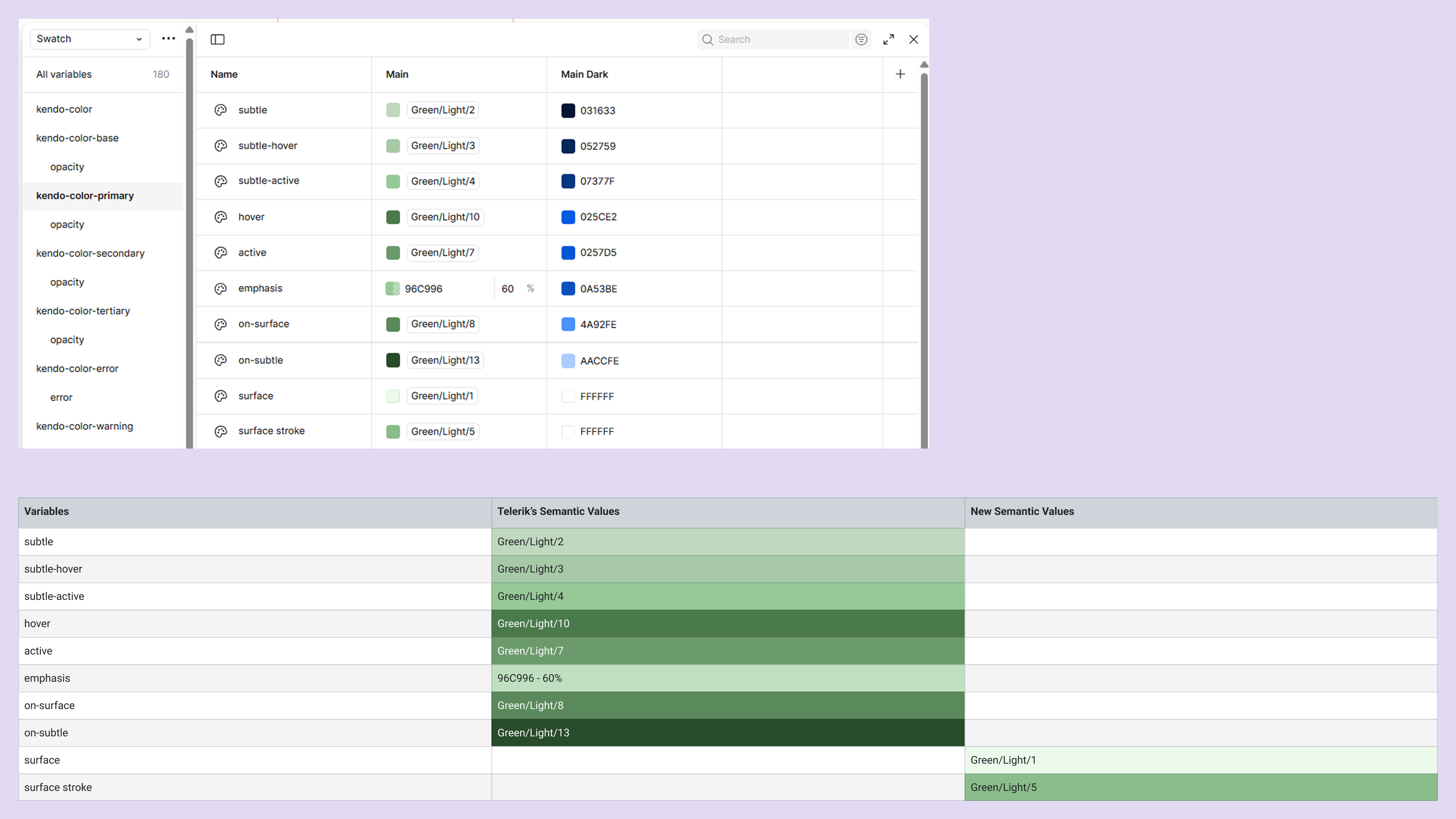The width and height of the screenshot is (1456, 819).
Task: Click the Green/Light/1 cell in New Semantic Values
Action: 1200,759
